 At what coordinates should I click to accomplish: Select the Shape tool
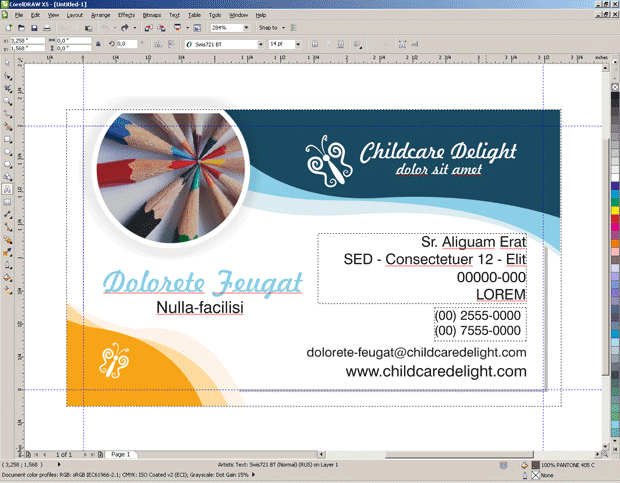8,75
